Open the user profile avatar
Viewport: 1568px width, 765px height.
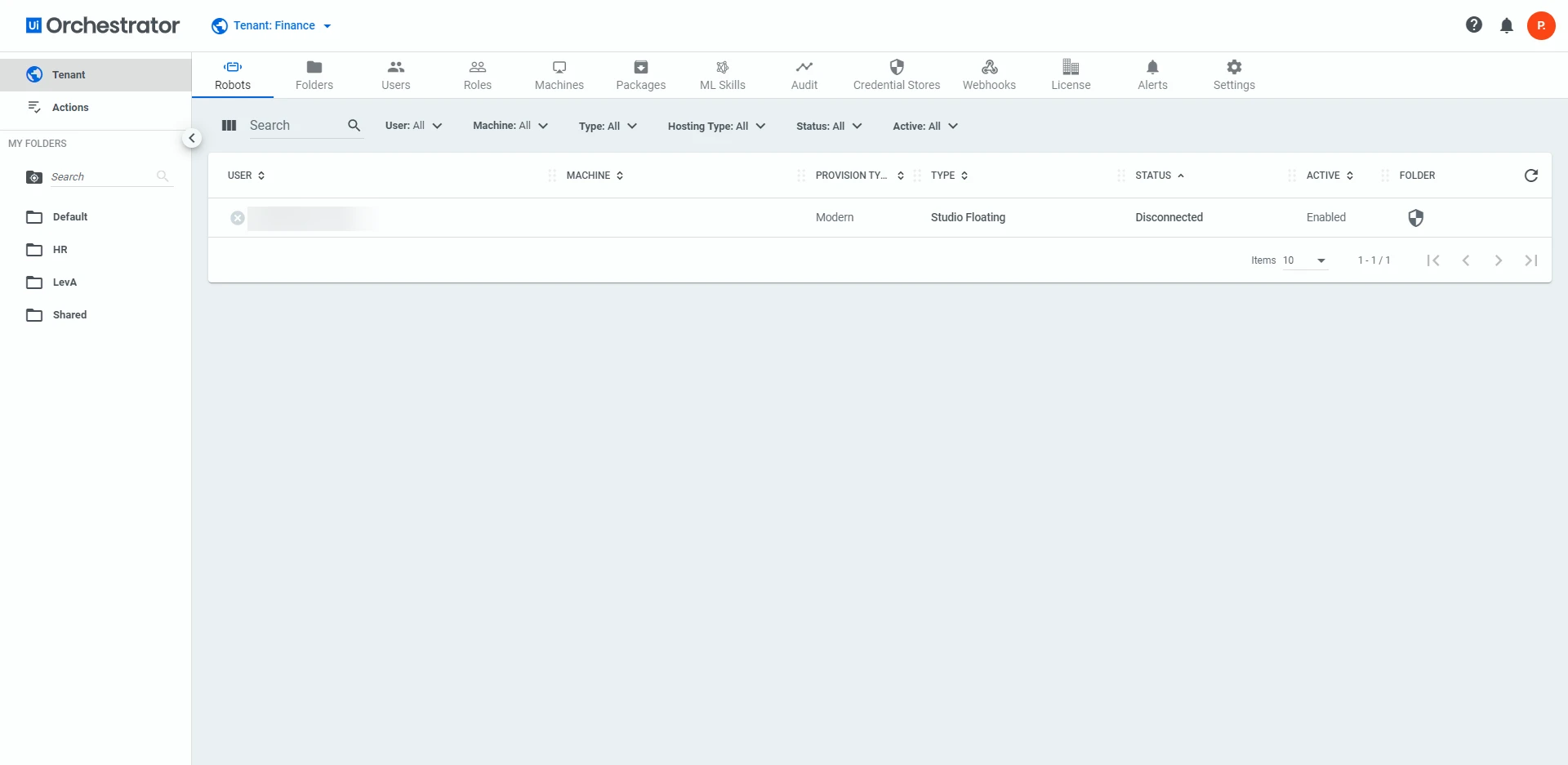(1541, 26)
